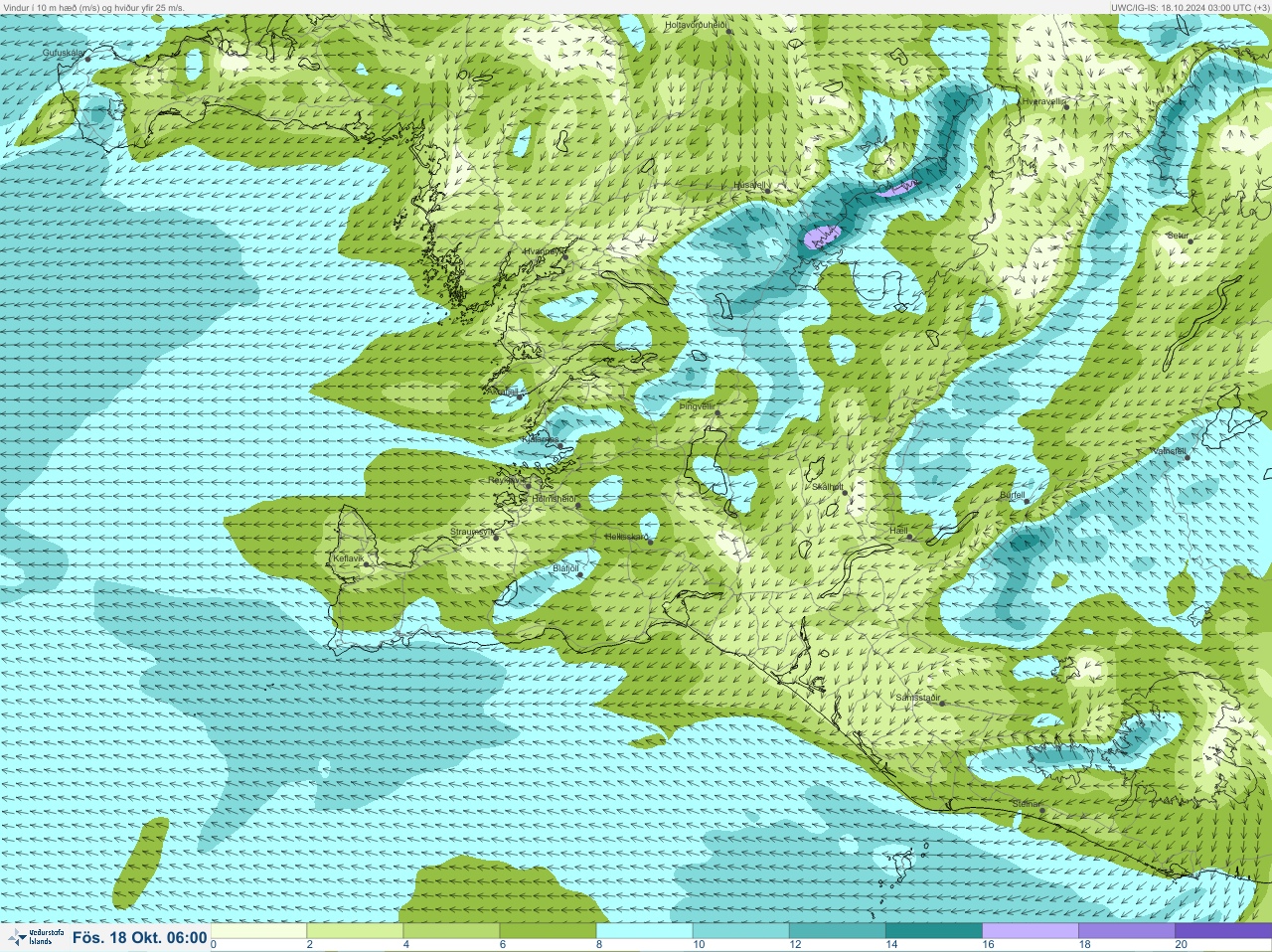Click the Búrfell station marker
The height and width of the screenshot is (952, 1272).
1027,501
